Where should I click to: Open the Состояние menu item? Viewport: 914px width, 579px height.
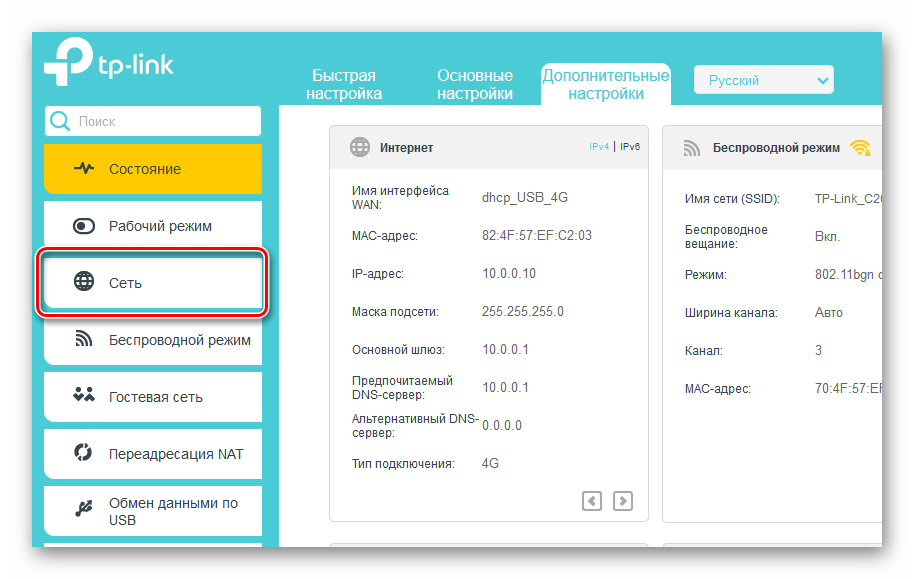click(x=153, y=169)
